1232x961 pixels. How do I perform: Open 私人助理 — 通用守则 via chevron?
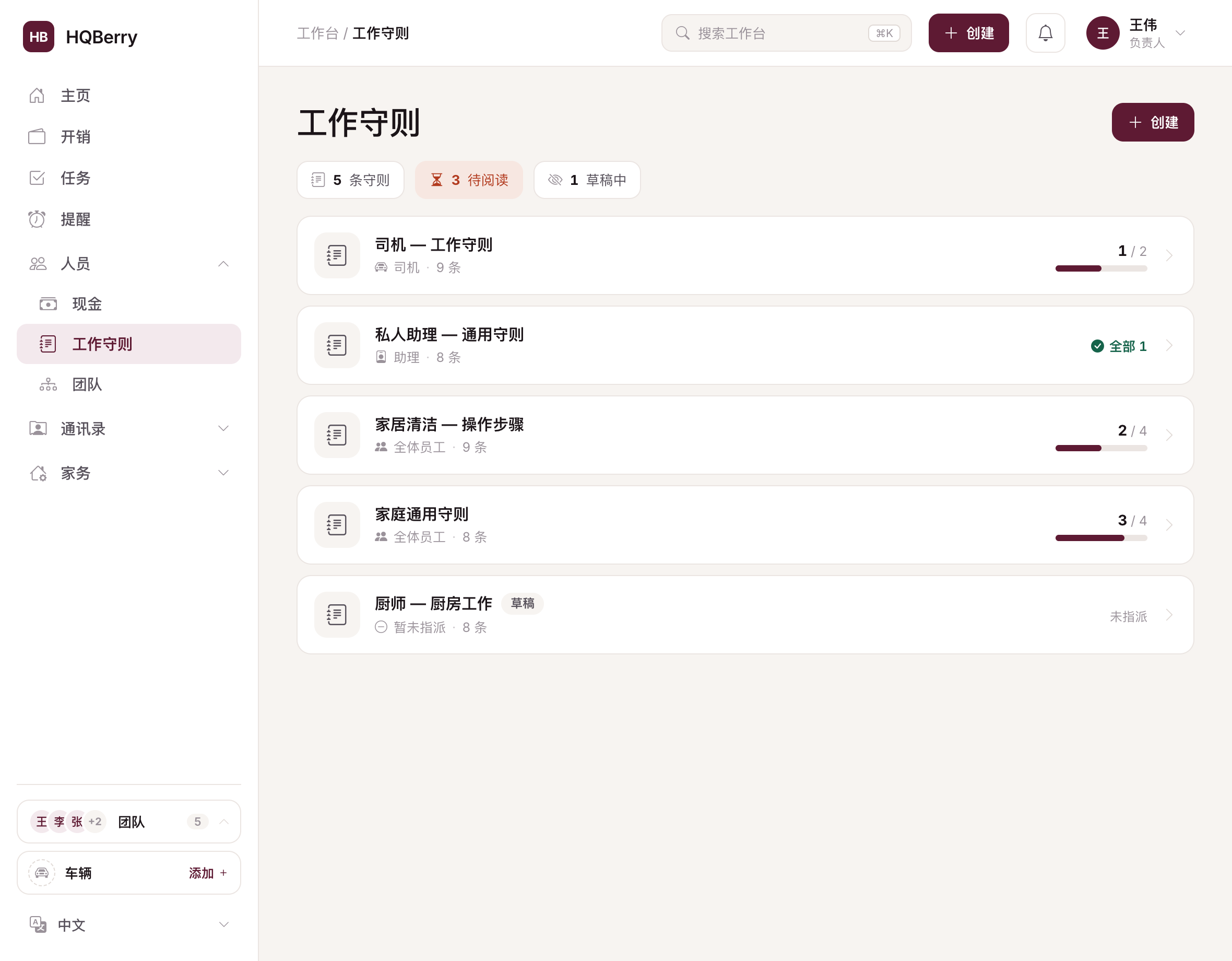1169,345
